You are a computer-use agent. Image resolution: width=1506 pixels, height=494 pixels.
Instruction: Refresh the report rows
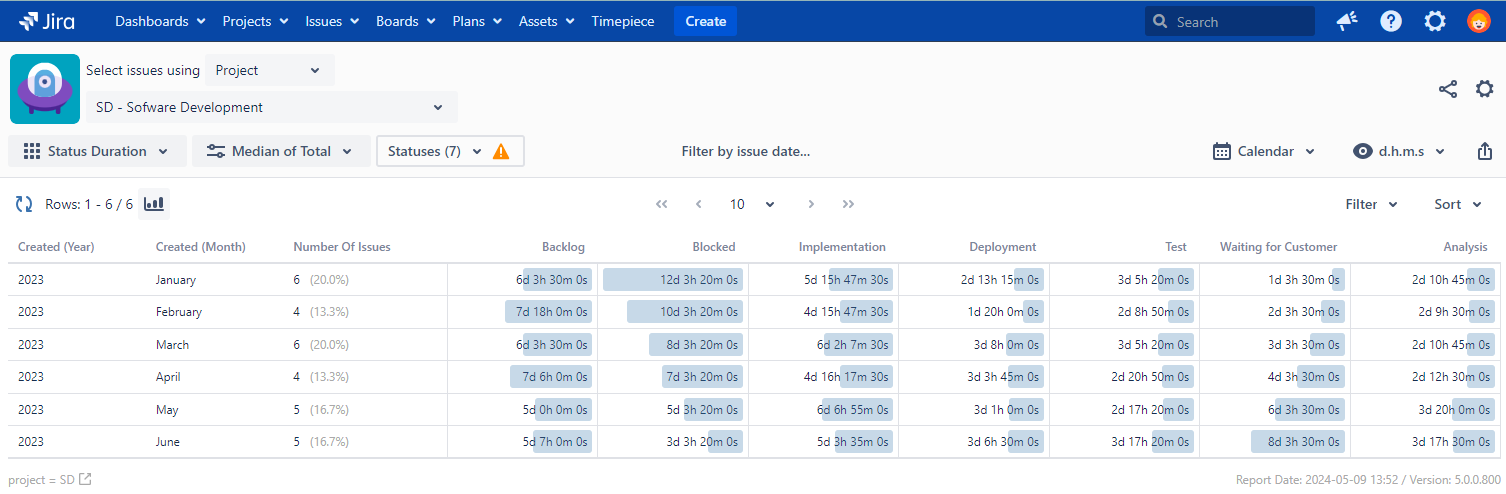point(24,204)
